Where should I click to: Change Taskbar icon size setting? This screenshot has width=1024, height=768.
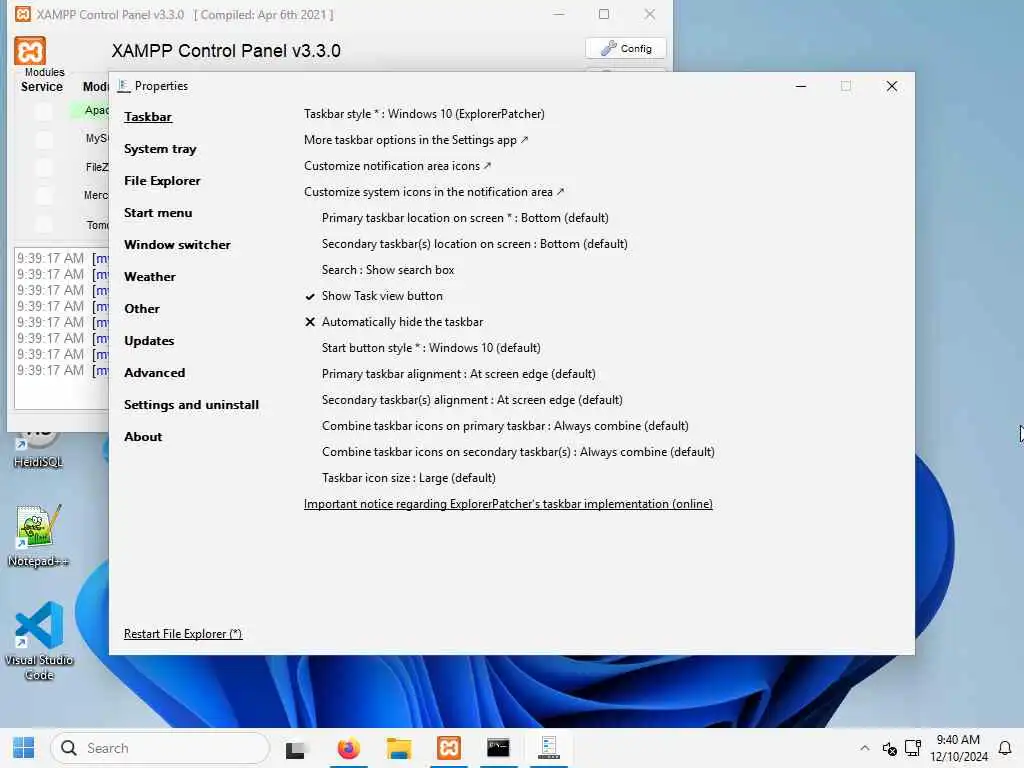pyautogui.click(x=408, y=478)
